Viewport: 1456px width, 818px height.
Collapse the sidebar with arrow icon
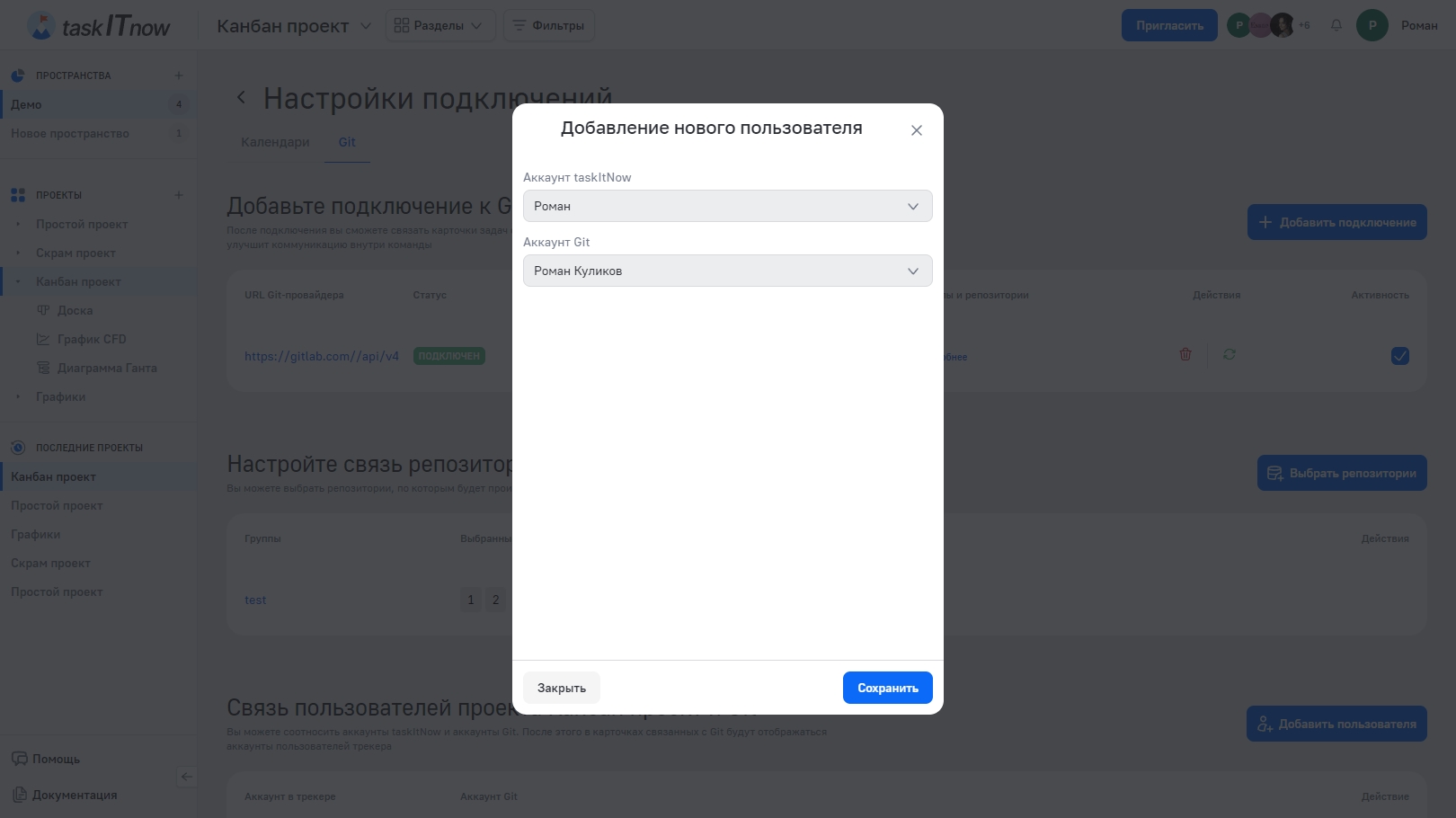pyautogui.click(x=186, y=777)
